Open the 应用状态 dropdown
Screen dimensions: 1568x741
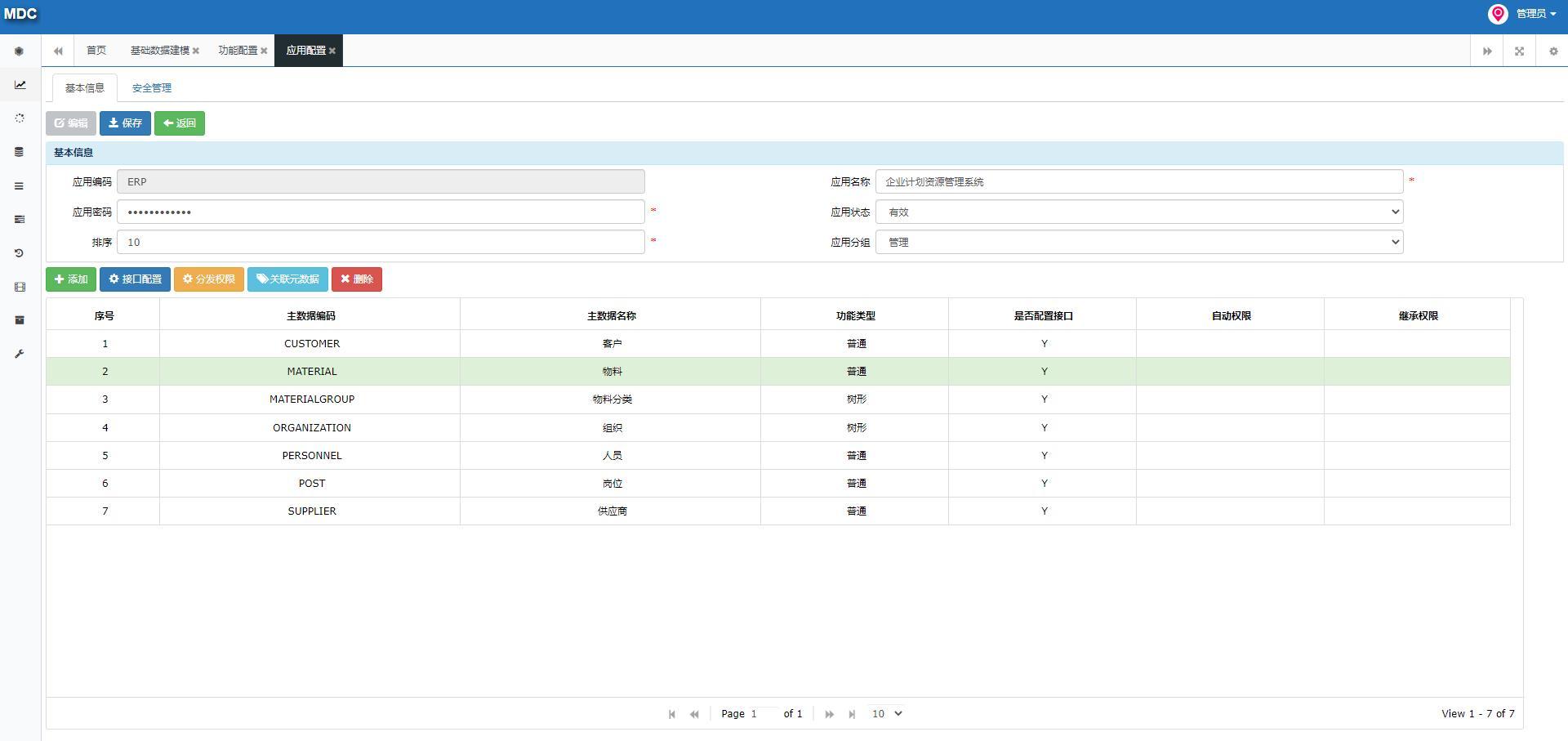1139,212
